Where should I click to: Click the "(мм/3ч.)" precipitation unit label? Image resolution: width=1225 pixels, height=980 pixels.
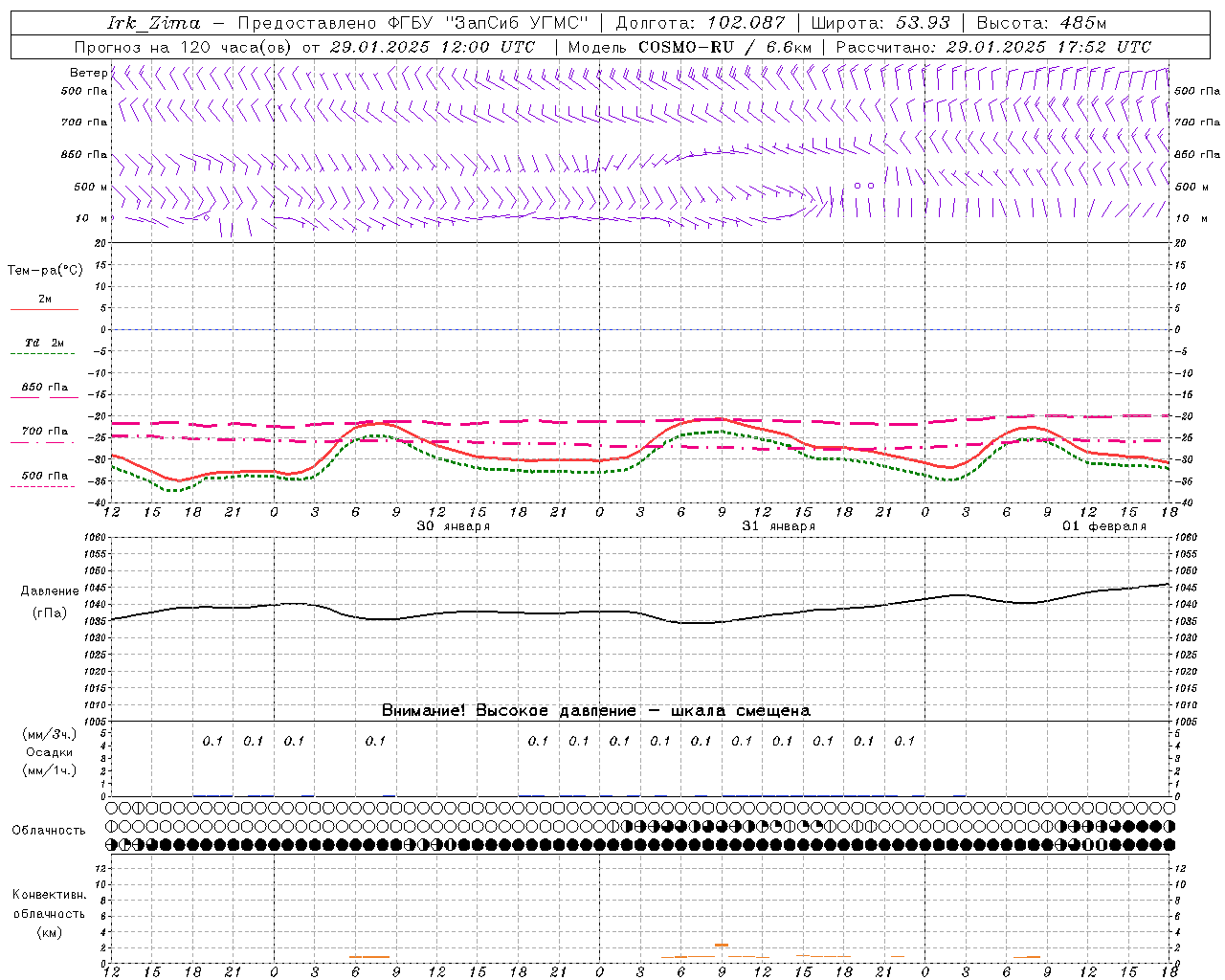tap(50, 734)
